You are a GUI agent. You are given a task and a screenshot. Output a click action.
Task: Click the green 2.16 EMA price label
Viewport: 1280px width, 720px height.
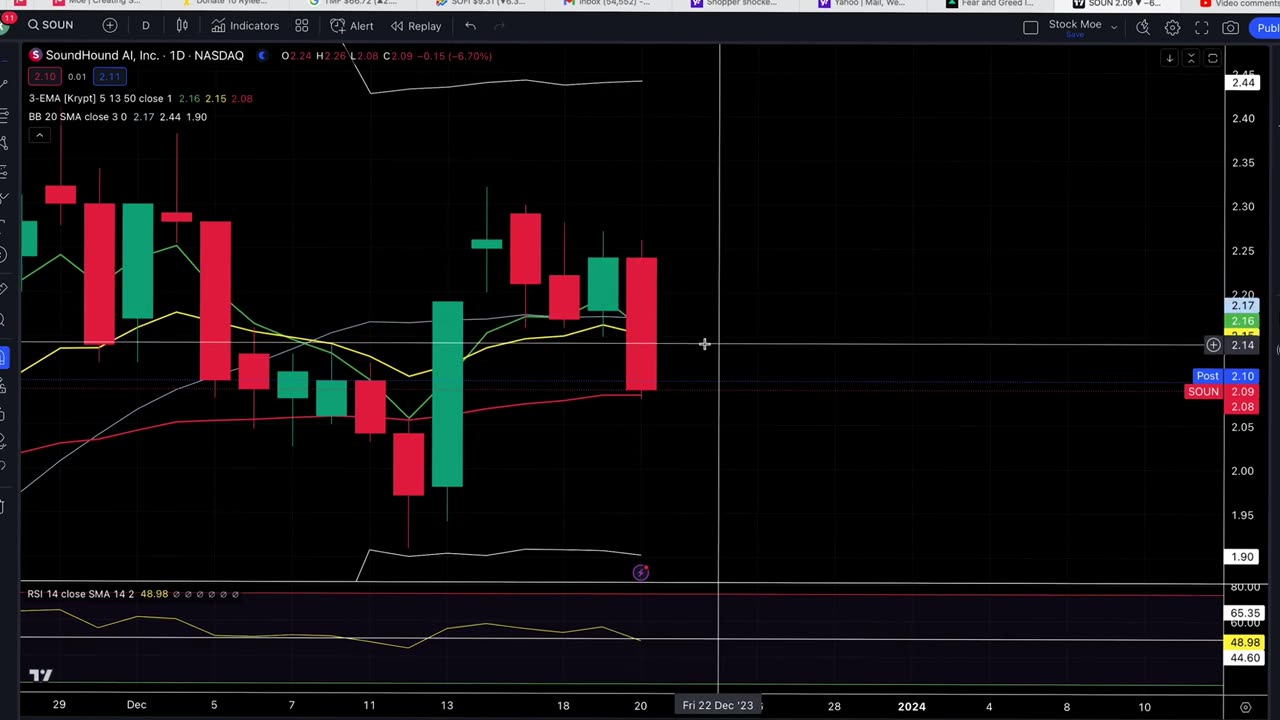(x=1242, y=322)
